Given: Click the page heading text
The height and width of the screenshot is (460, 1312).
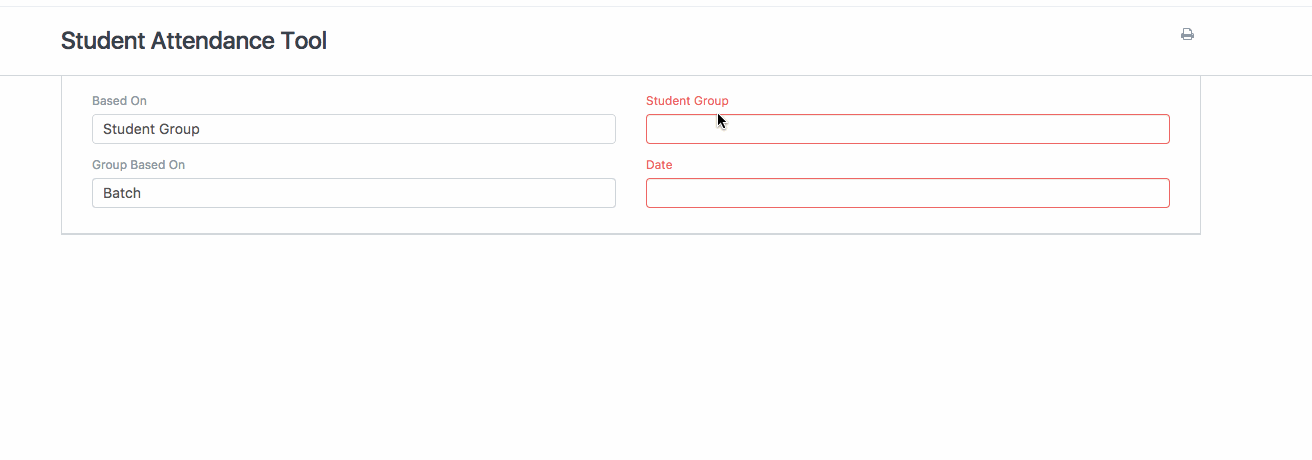Looking at the screenshot, I should click(x=194, y=41).
